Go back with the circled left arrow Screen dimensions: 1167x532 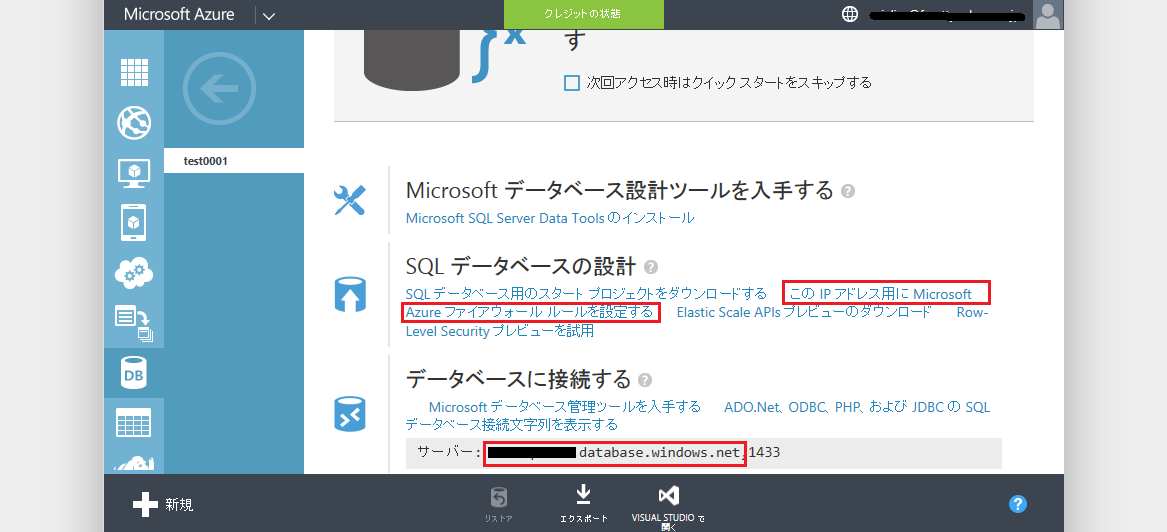pyautogui.click(x=219, y=89)
